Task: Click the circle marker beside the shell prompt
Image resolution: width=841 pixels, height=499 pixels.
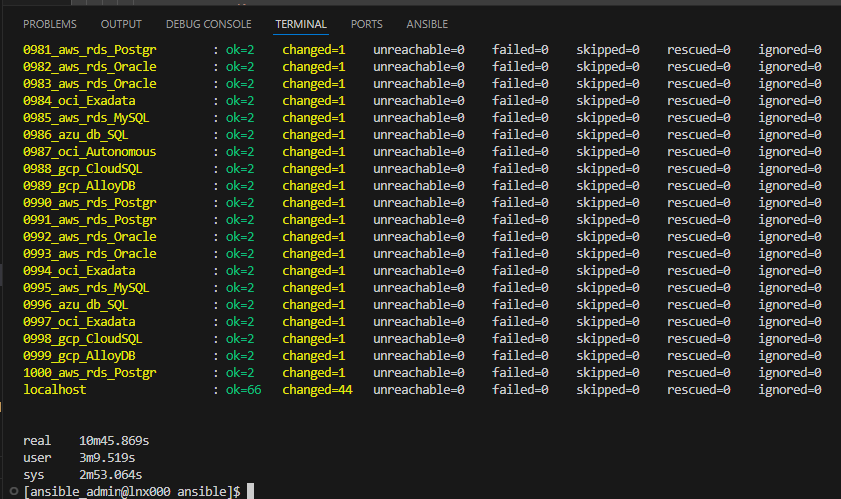Action: click(x=14, y=491)
